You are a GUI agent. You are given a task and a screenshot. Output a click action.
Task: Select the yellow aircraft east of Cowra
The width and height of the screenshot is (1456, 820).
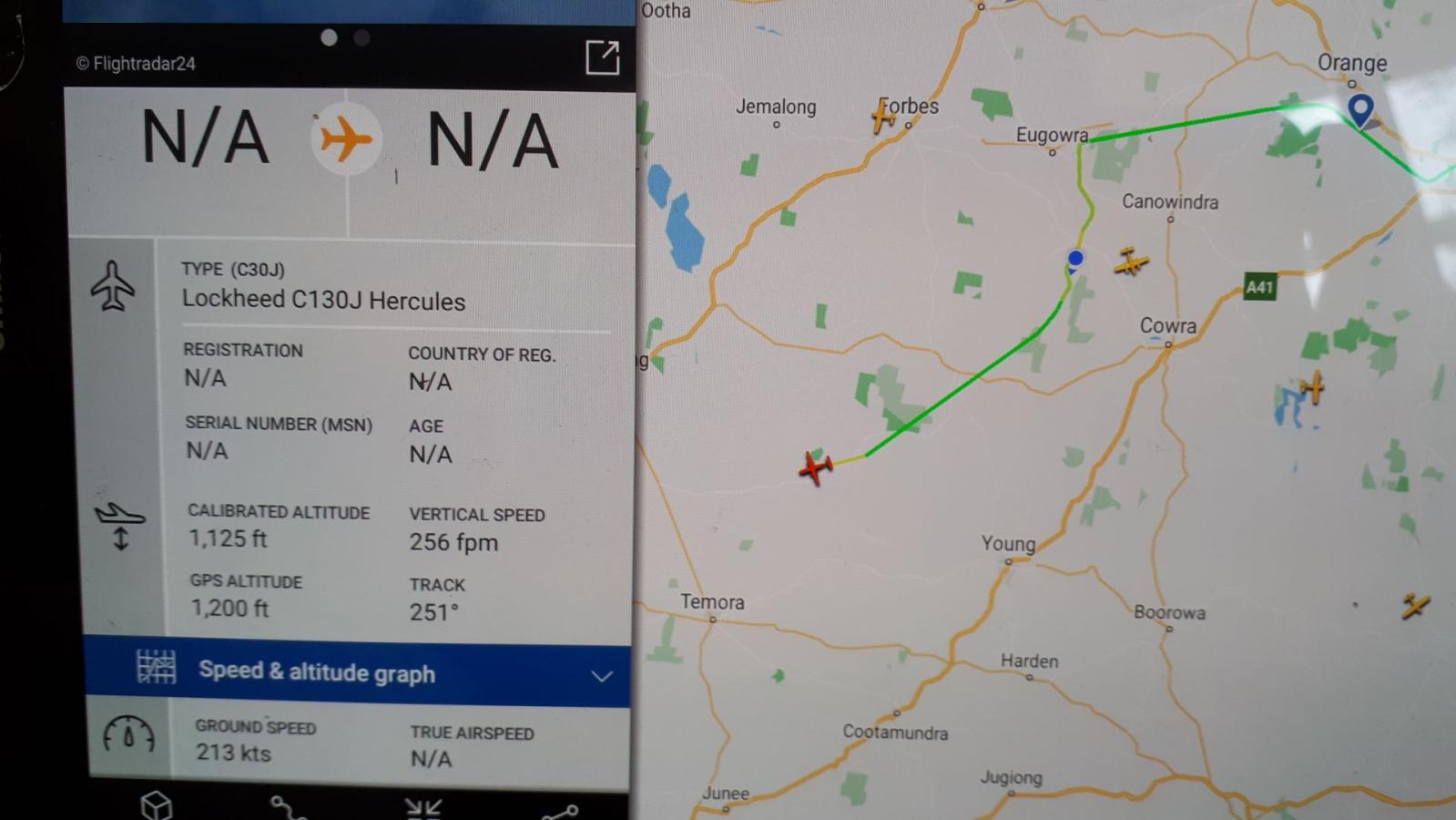point(1312,387)
